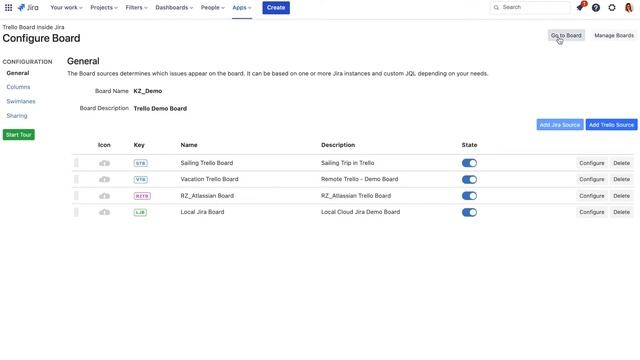
Task: Click the RZTB key badge
Action: click(142, 196)
